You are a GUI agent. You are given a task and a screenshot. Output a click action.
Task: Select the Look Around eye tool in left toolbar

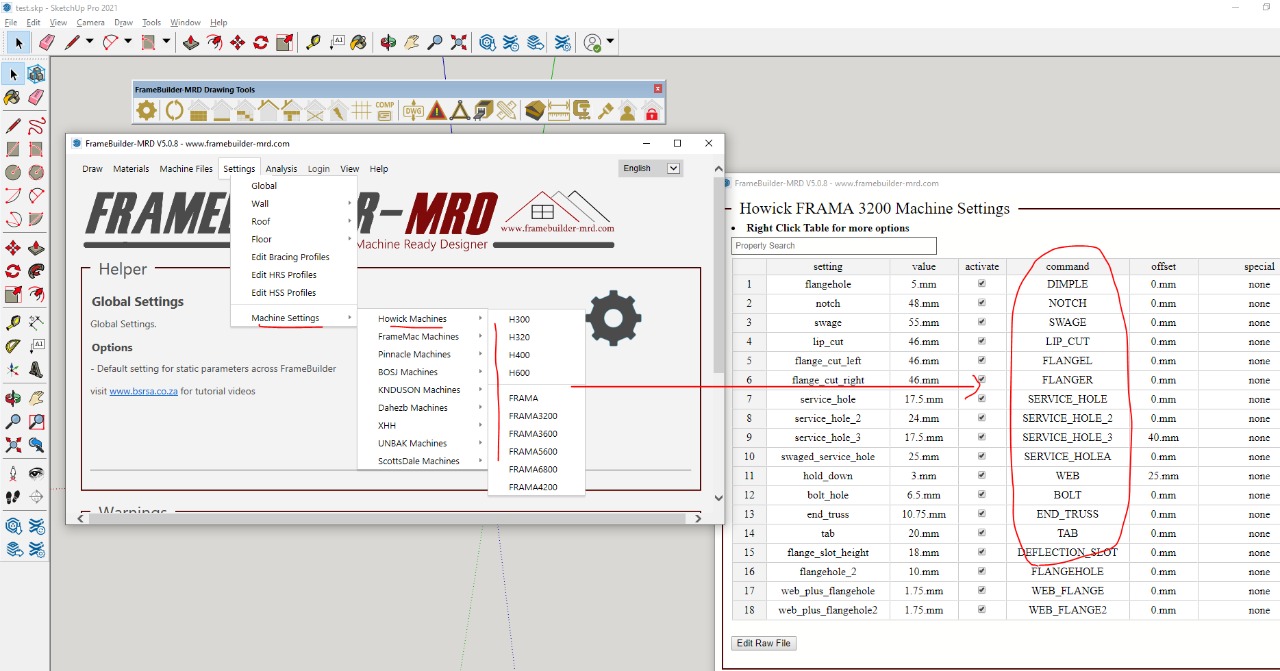coord(36,473)
